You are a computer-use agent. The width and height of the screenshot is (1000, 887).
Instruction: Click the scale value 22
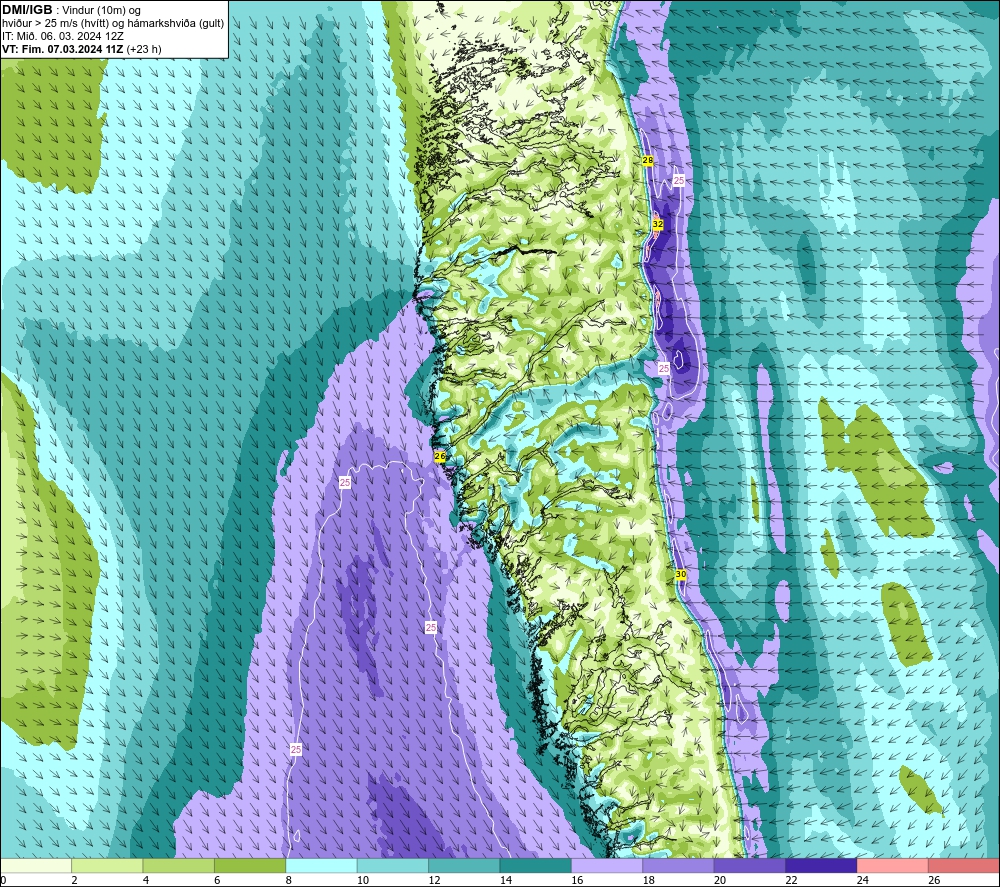point(791,880)
